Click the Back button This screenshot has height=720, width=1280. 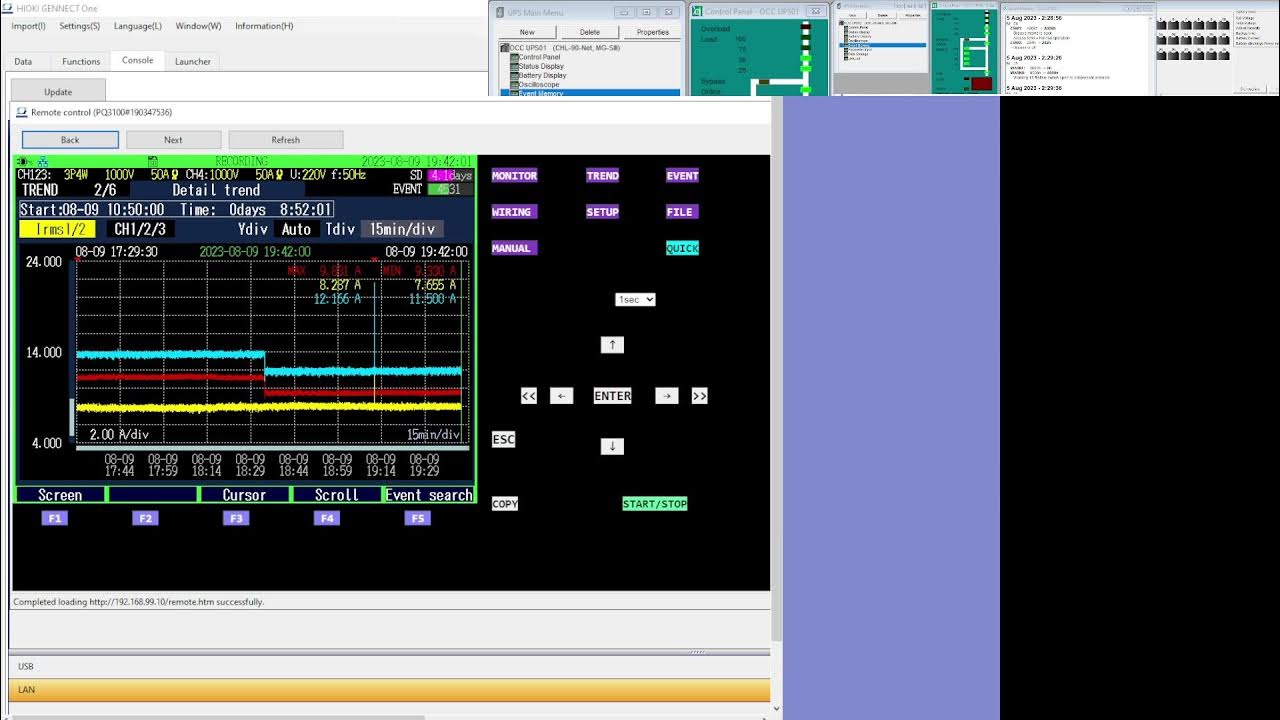(x=70, y=140)
